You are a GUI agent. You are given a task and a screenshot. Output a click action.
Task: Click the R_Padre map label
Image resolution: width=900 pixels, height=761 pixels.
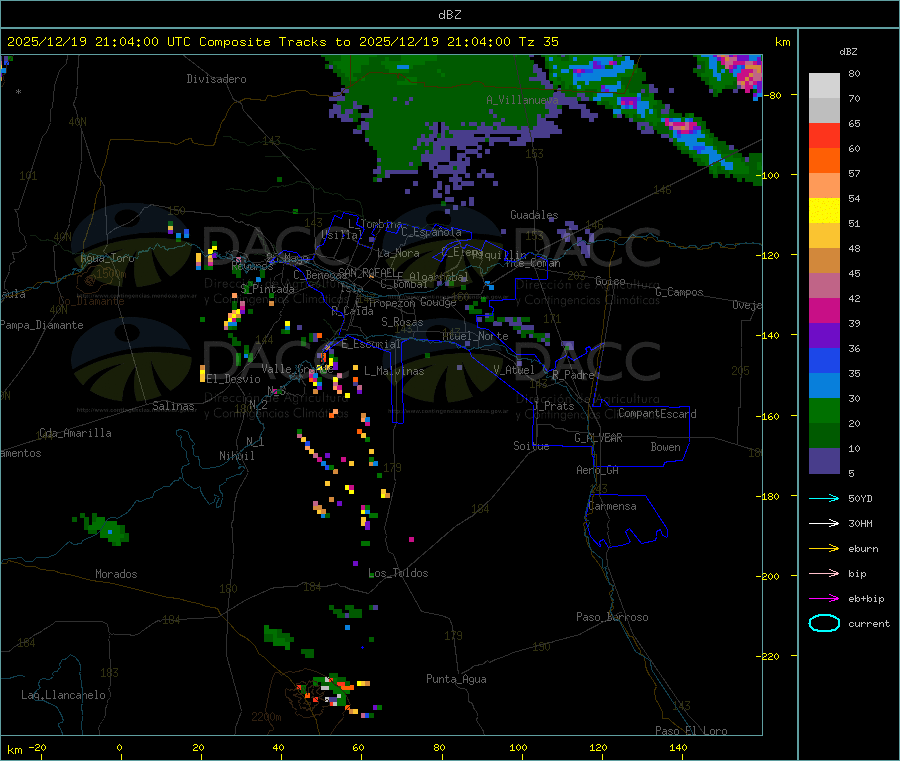coord(573,375)
